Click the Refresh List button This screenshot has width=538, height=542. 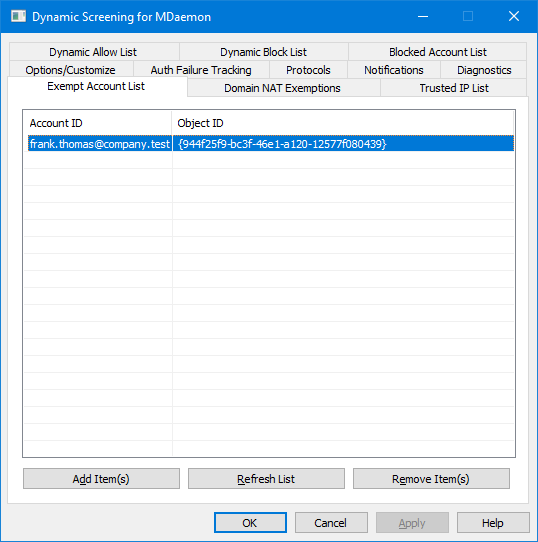(x=266, y=479)
